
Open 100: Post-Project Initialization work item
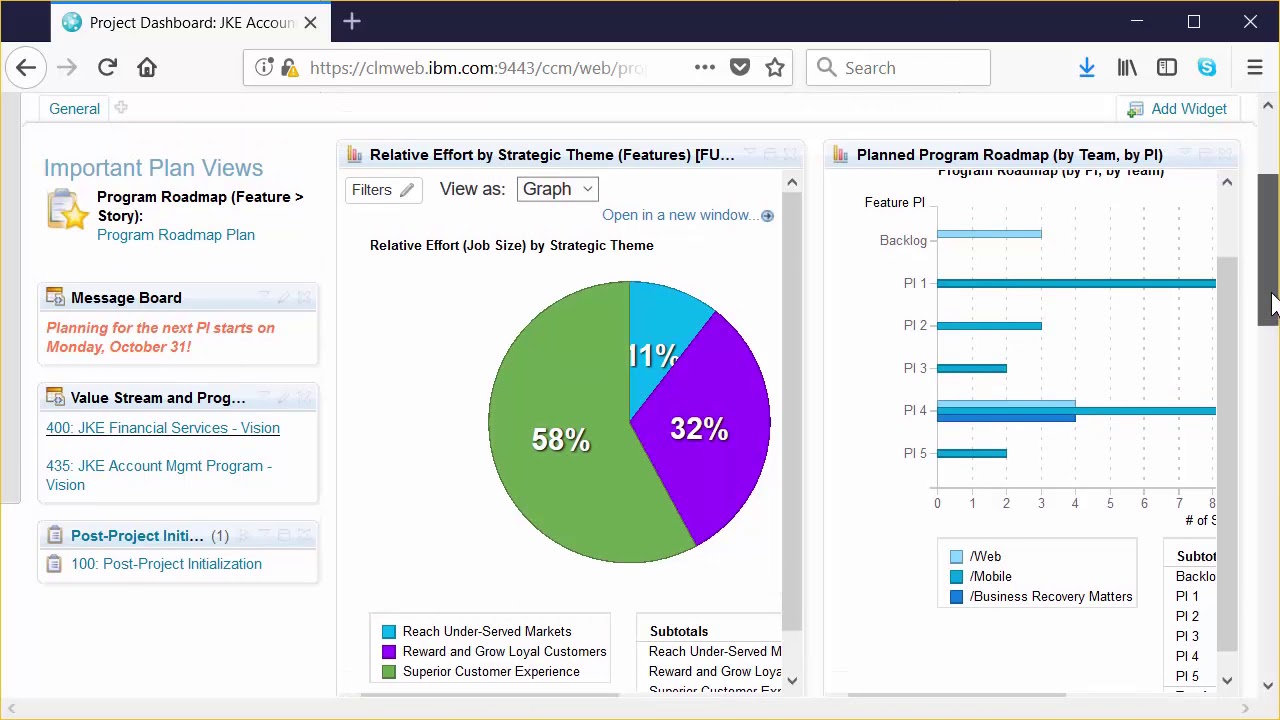[166, 564]
